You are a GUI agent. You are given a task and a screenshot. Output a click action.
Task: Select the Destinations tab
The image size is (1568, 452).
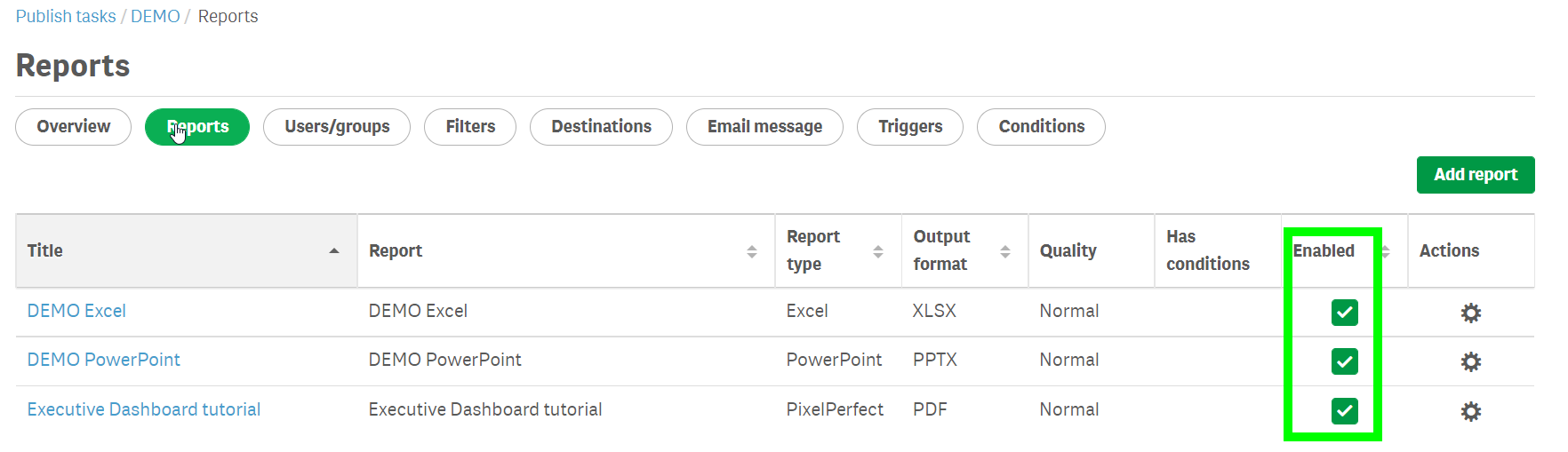[x=601, y=127]
